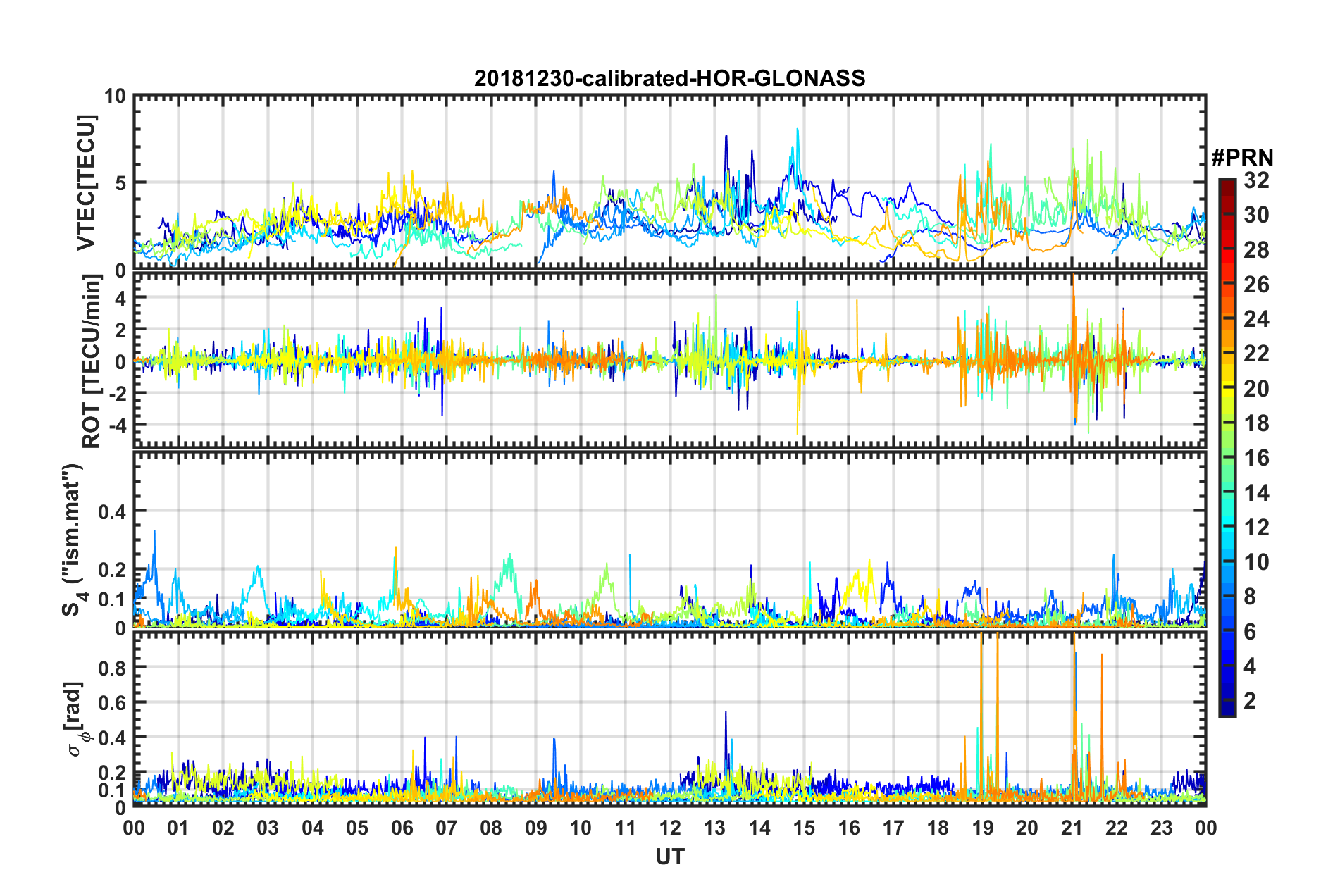Click the 19 hour tick on the UT axis
Screen dimensions: 1340x896
[x=983, y=827]
